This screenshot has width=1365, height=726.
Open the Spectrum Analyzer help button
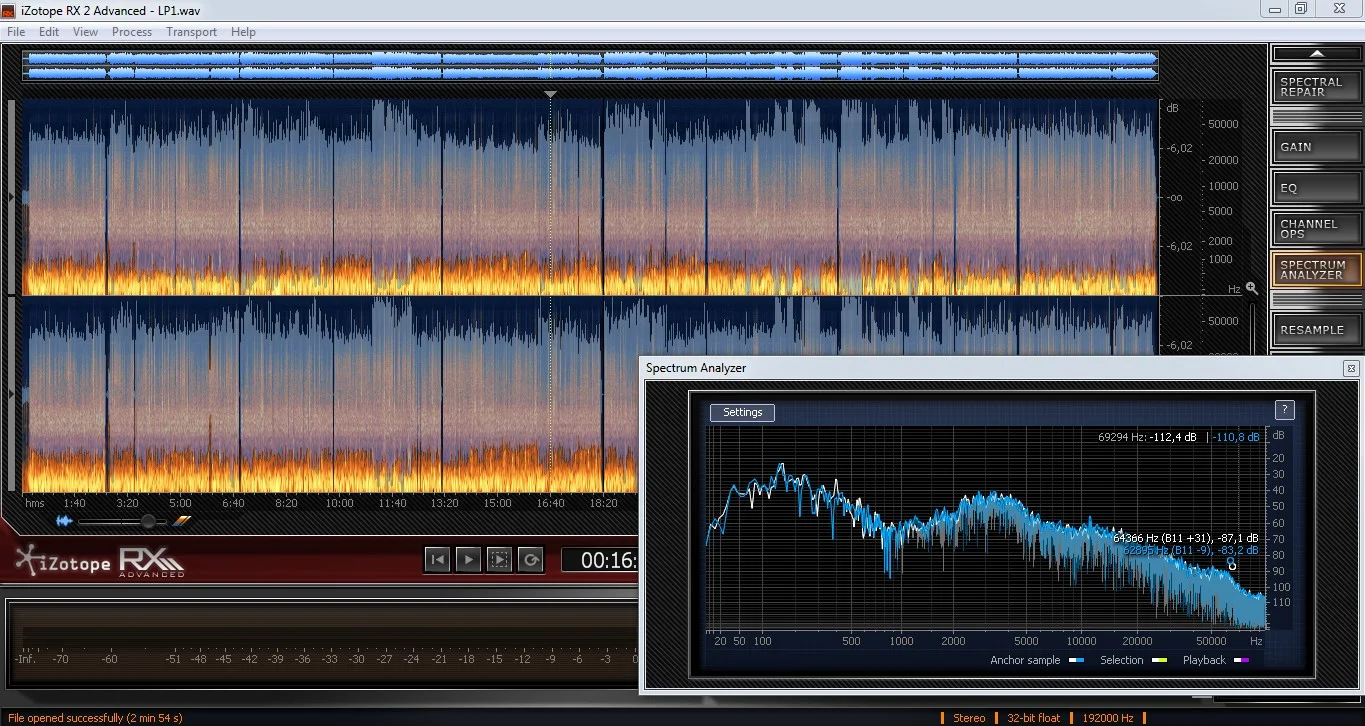1285,409
